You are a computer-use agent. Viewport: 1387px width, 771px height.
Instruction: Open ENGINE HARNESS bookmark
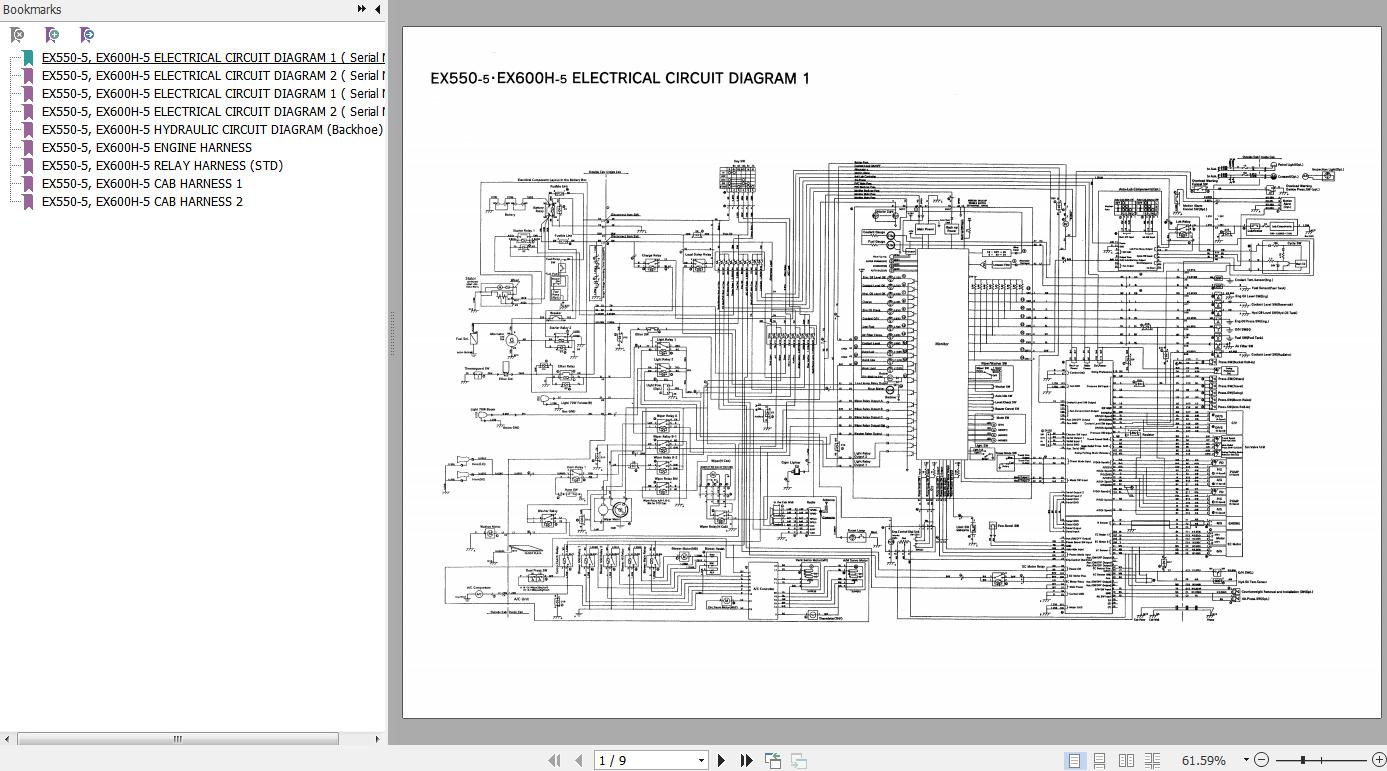147,148
